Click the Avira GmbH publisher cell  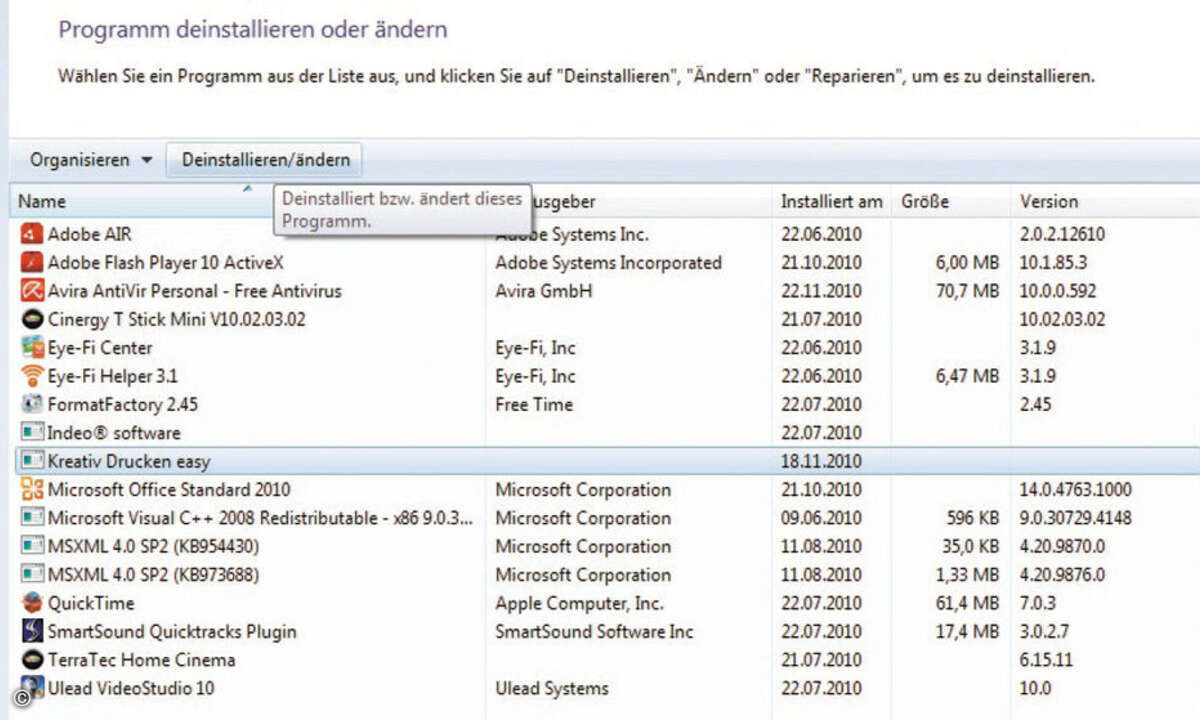(x=544, y=291)
